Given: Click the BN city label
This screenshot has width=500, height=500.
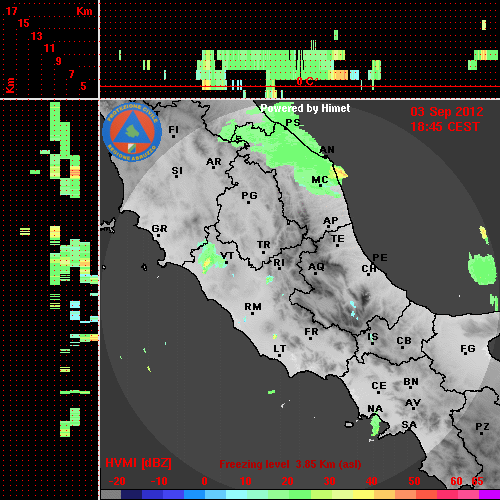Looking at the screenshot, I should click(x=411, y=382).
